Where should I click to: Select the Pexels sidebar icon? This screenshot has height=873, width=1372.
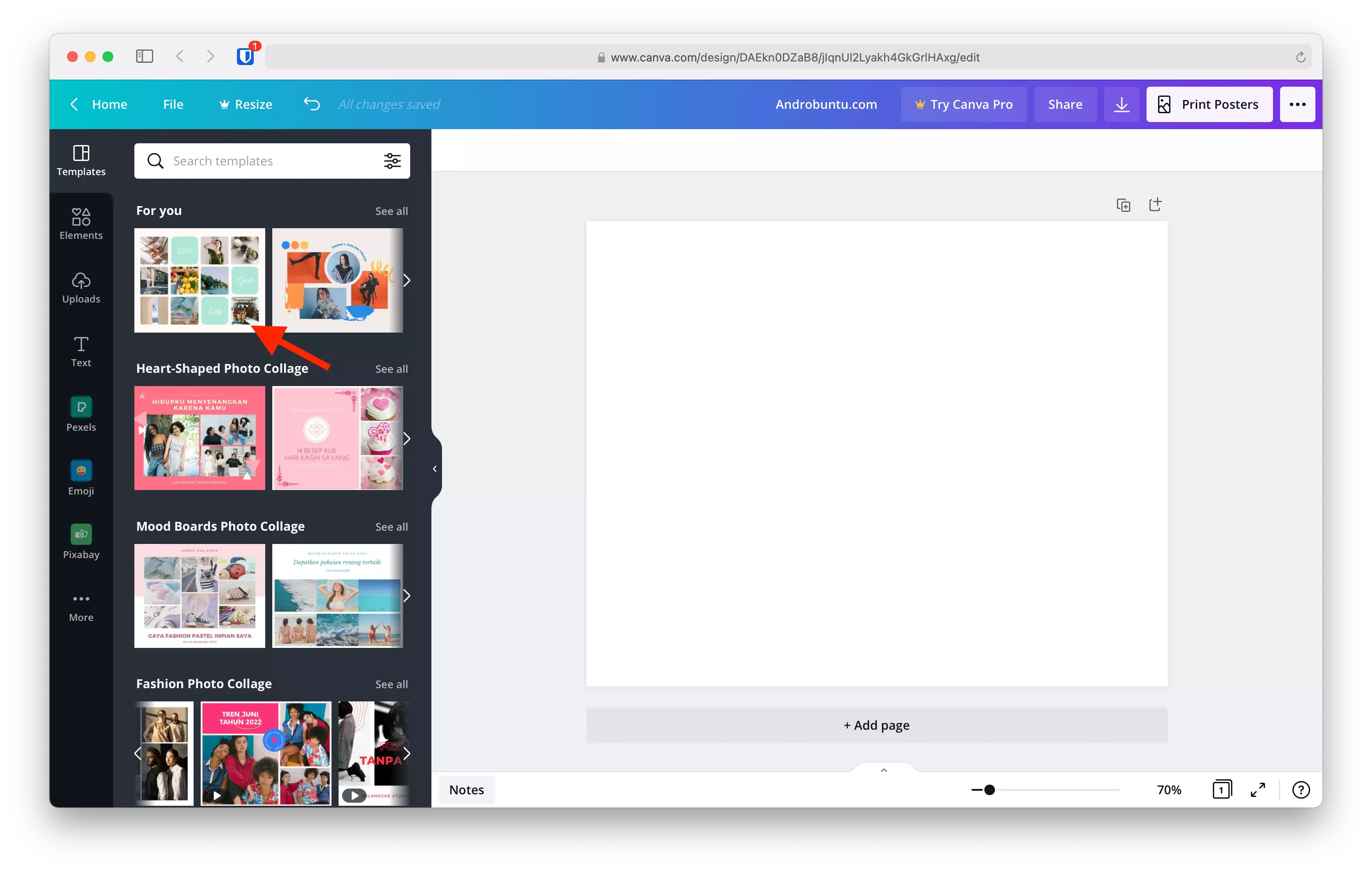(x=80, y=414)
